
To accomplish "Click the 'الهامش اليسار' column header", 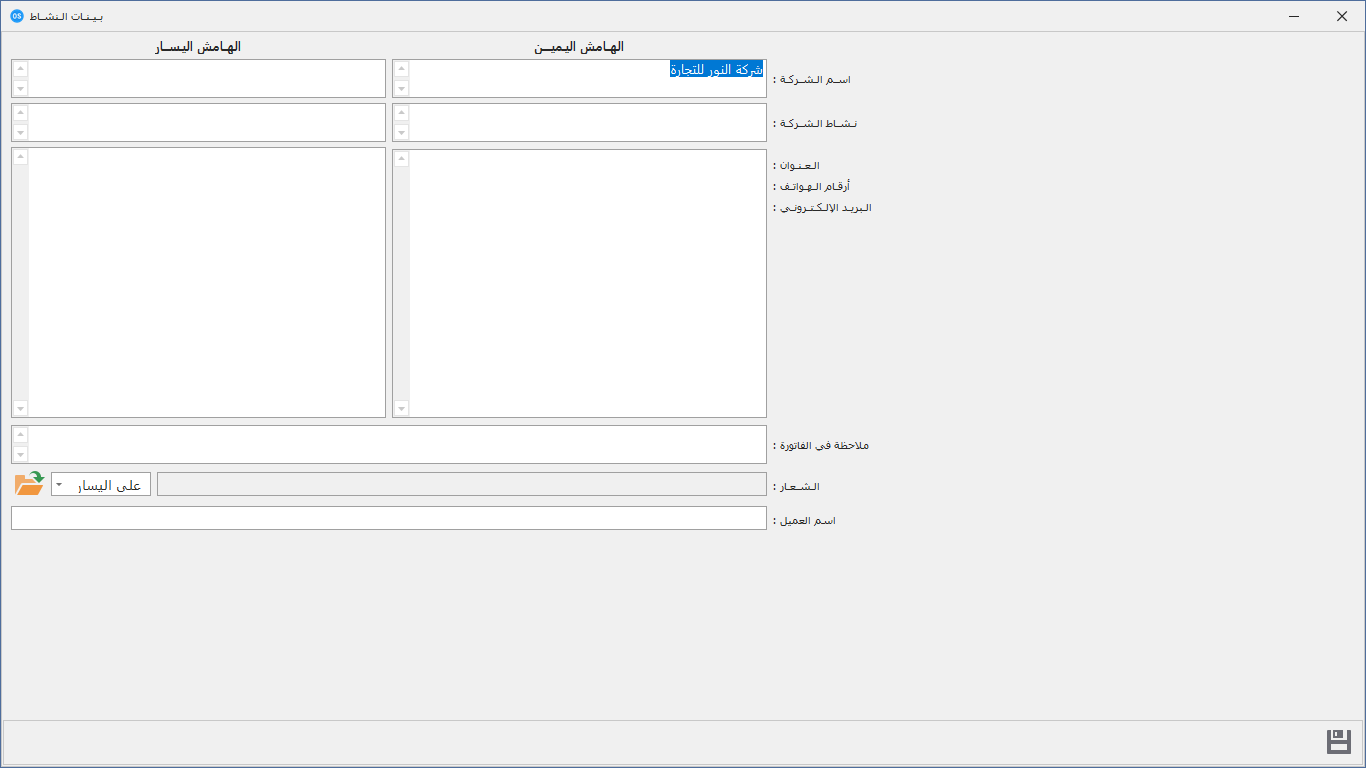I will 198,47.
